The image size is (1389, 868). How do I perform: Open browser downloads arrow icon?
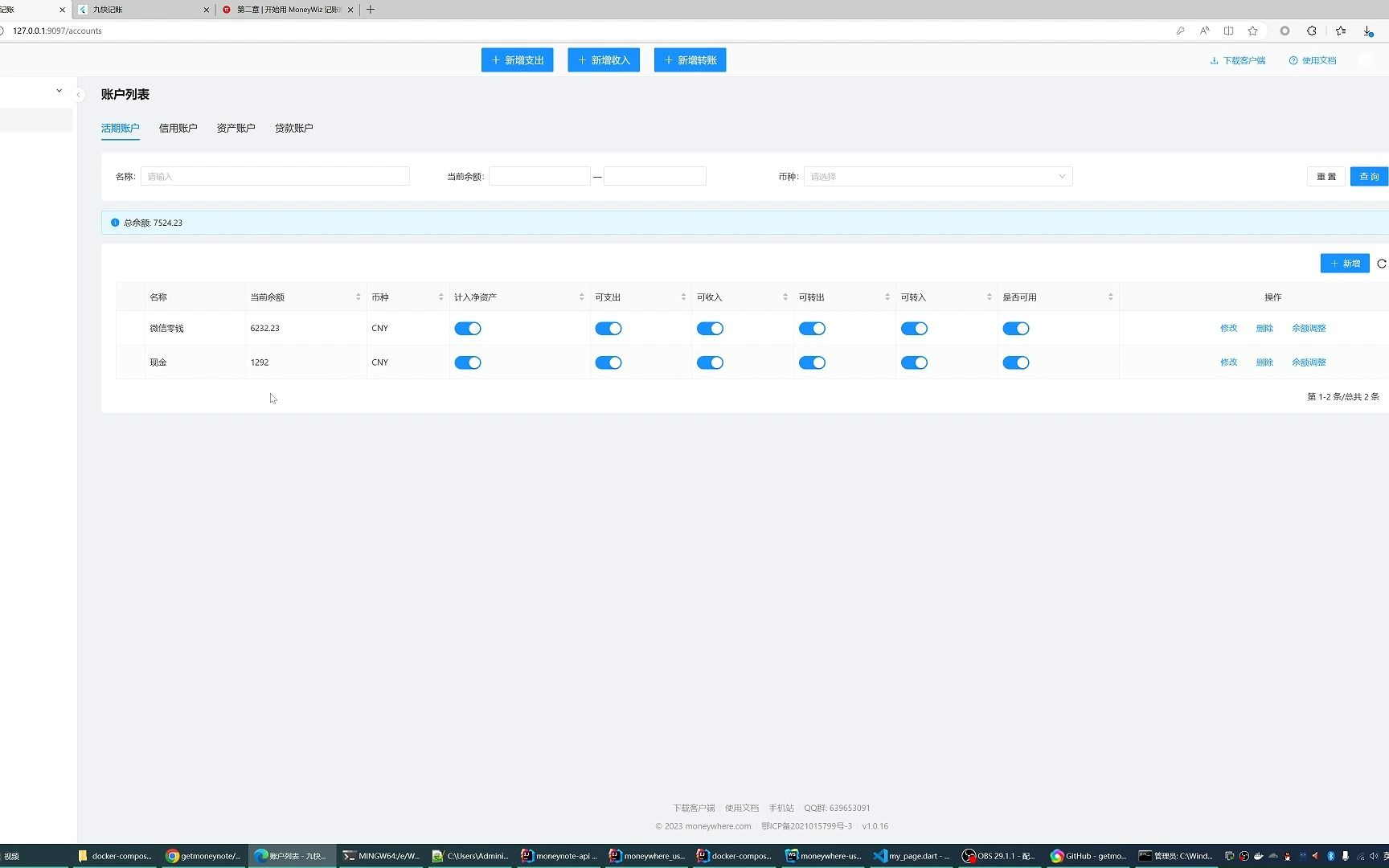[1367, 31]
